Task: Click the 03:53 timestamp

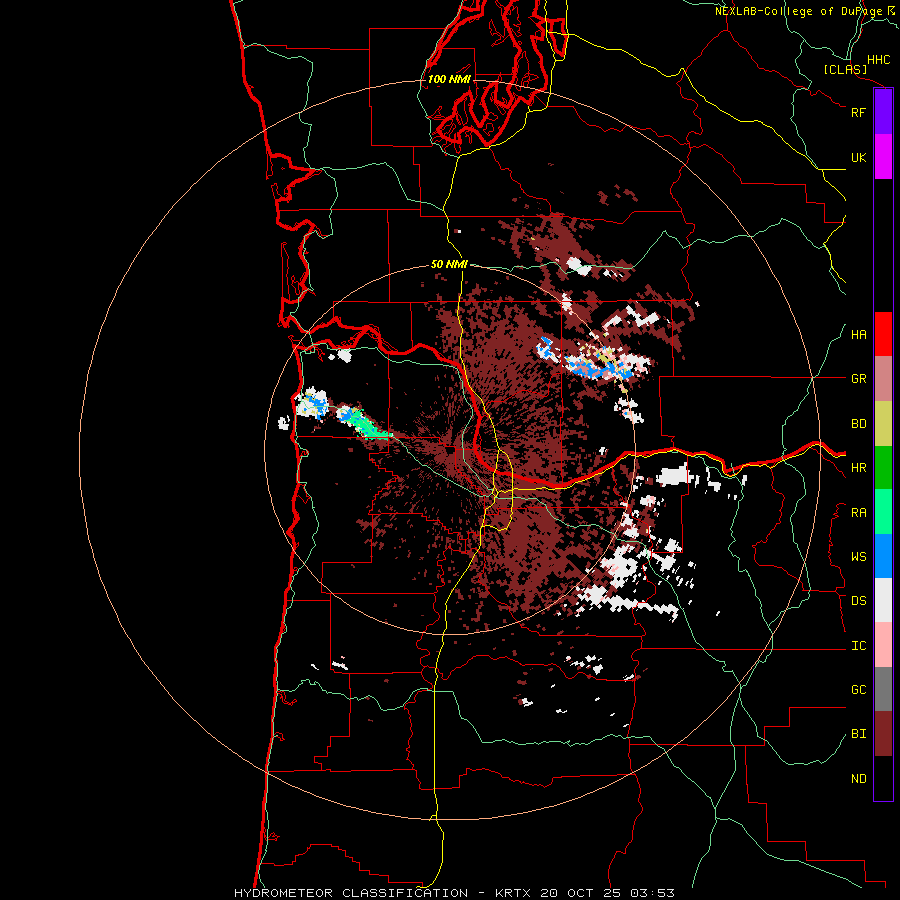Action: (651, 893)
